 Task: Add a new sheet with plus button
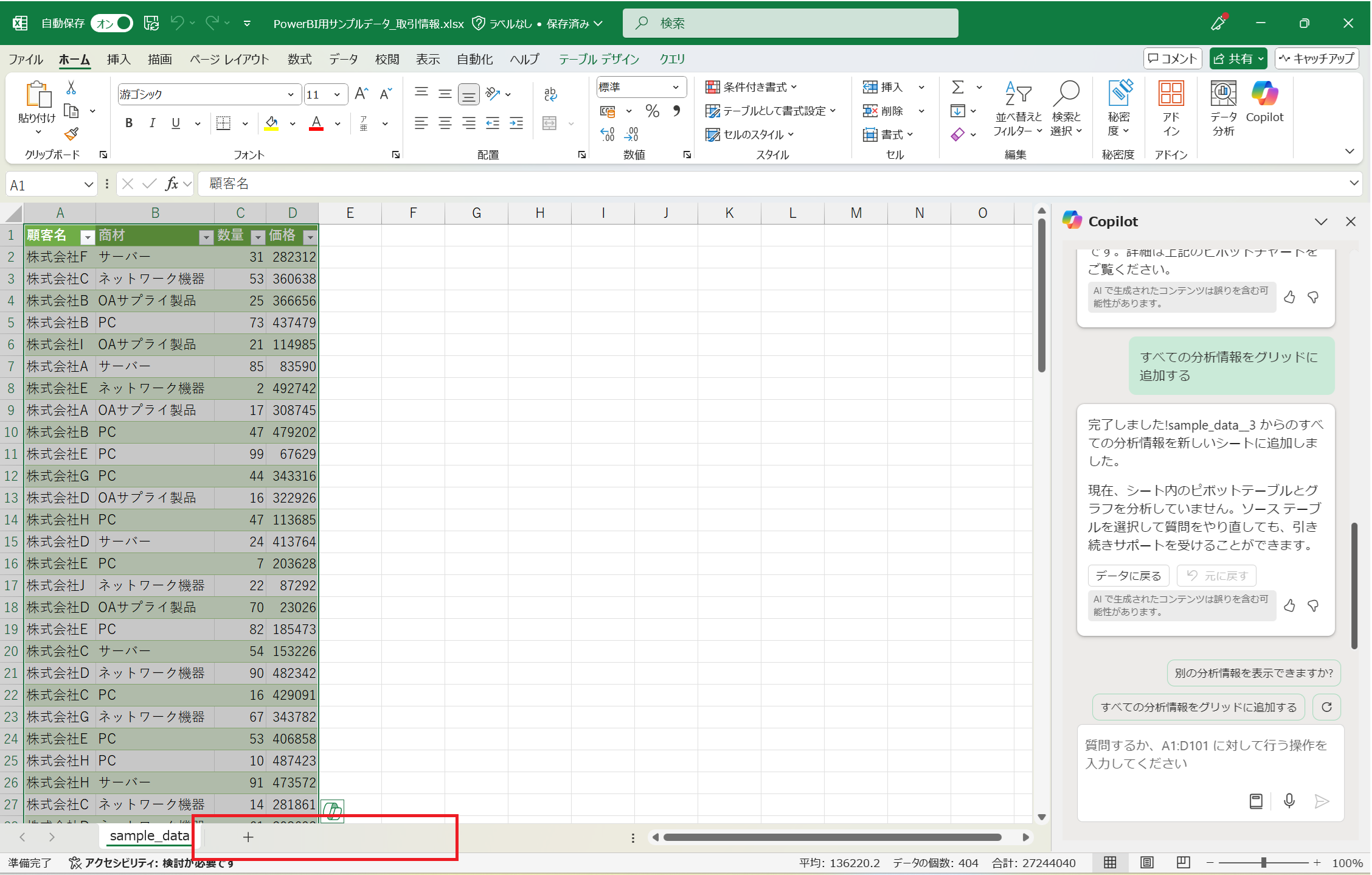(x=248, y=837)
